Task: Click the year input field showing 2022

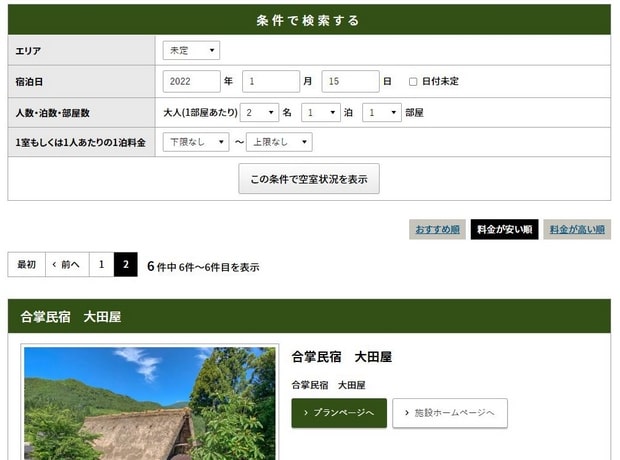Action: tap(191, 81)
